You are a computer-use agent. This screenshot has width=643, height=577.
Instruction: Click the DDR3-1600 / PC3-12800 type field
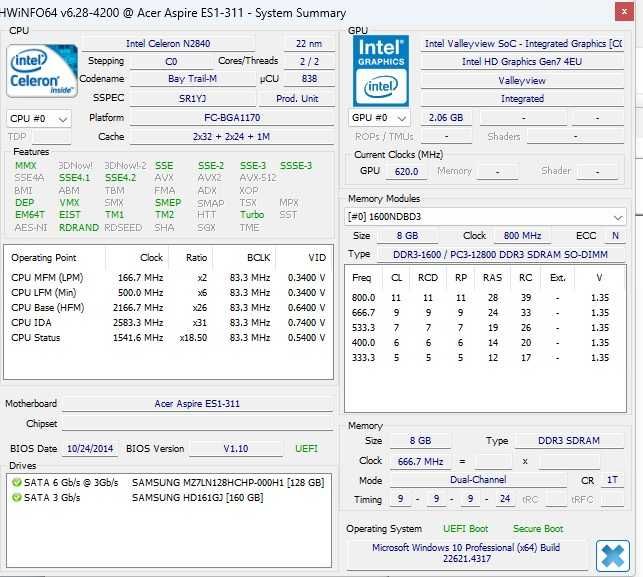click(x=500, y=255)
